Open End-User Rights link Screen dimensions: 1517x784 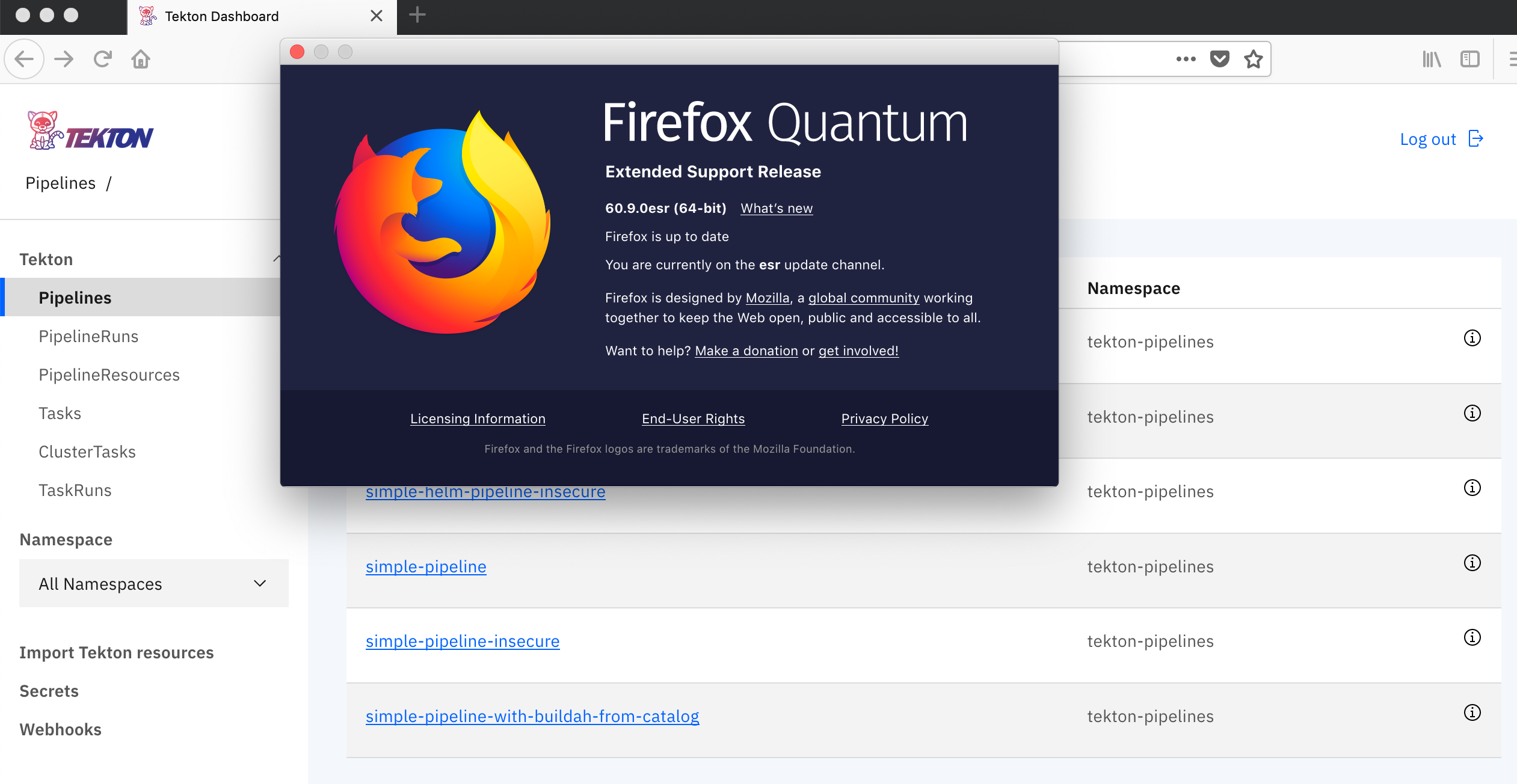pyautogui.click(x=693, y=418)
